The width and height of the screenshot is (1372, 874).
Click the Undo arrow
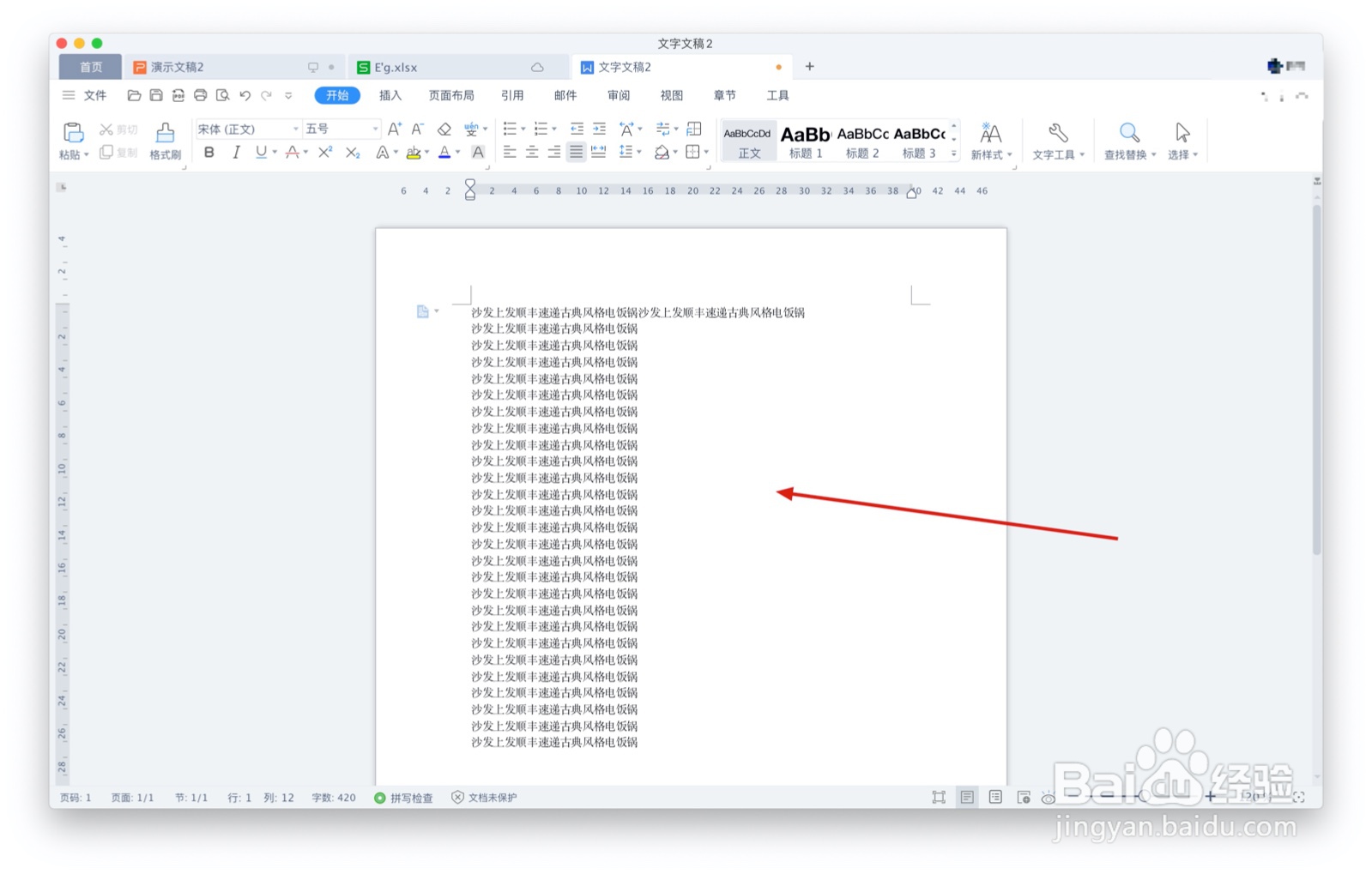pyautogui.click(x=245, y=95)
